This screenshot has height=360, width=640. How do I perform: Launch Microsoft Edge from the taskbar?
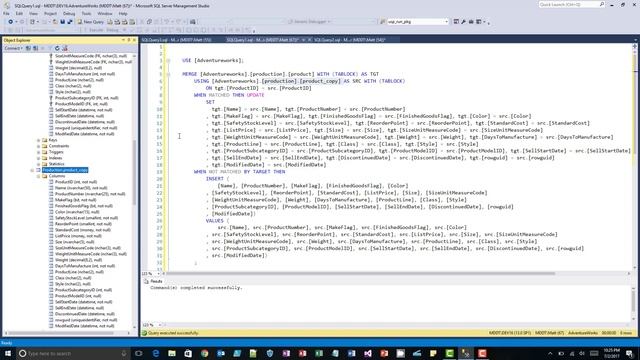(x=156, y=353)
